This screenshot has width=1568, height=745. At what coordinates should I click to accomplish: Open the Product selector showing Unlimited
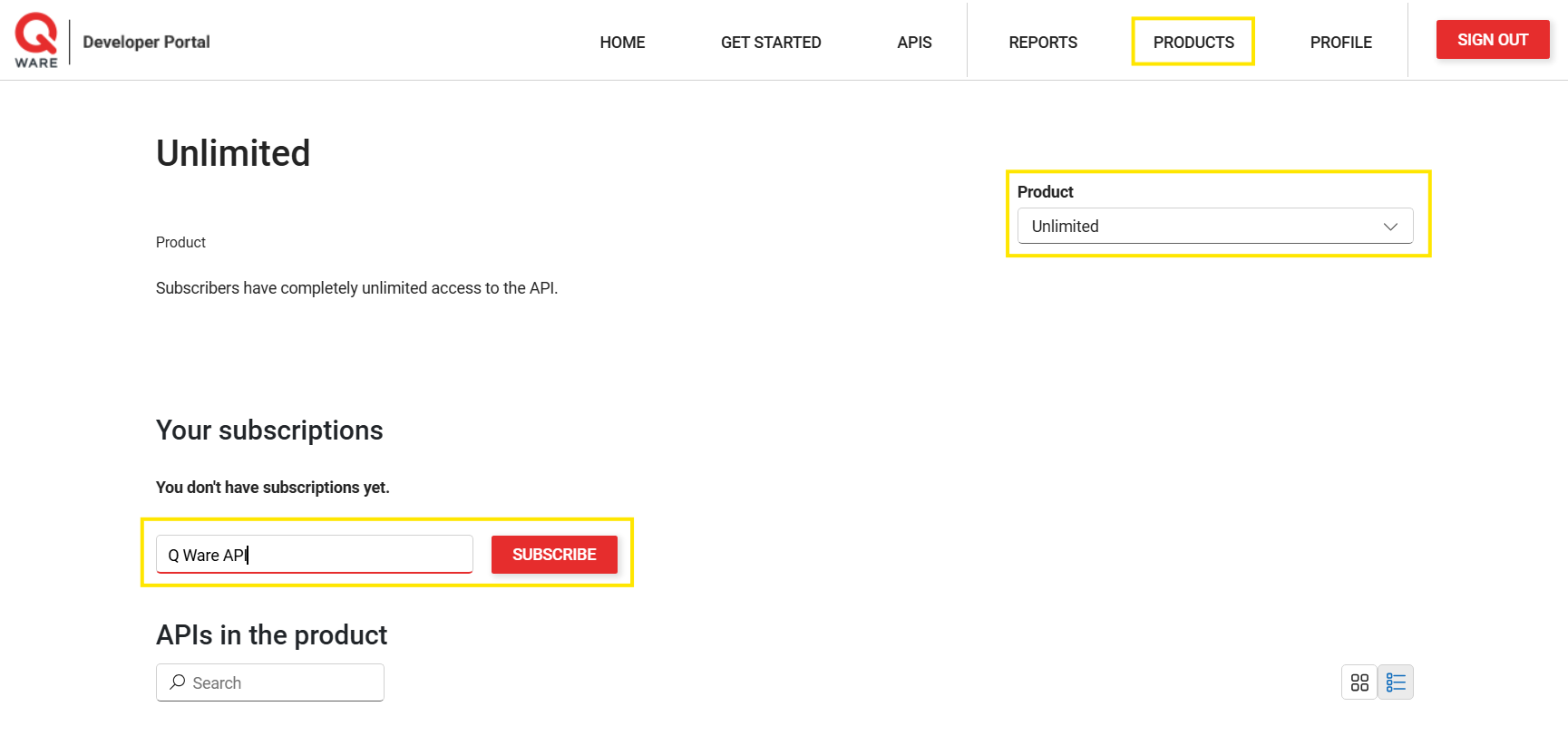(1197, 227)
